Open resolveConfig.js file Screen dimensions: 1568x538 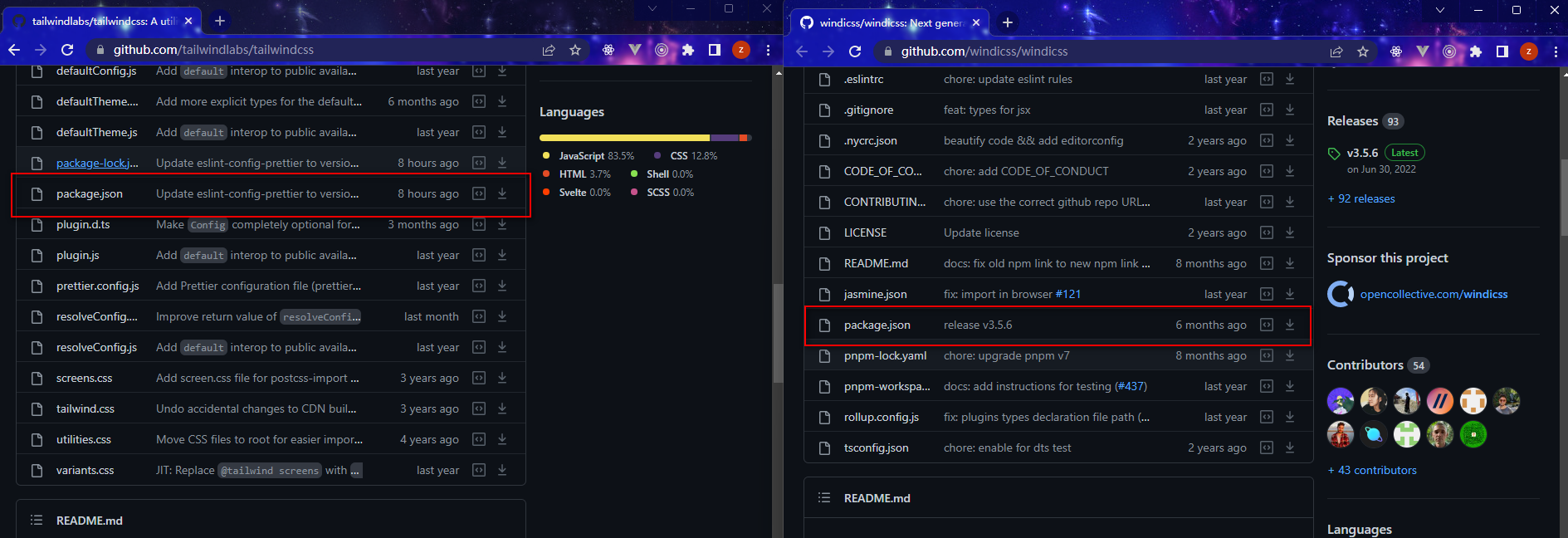(96, 347)
